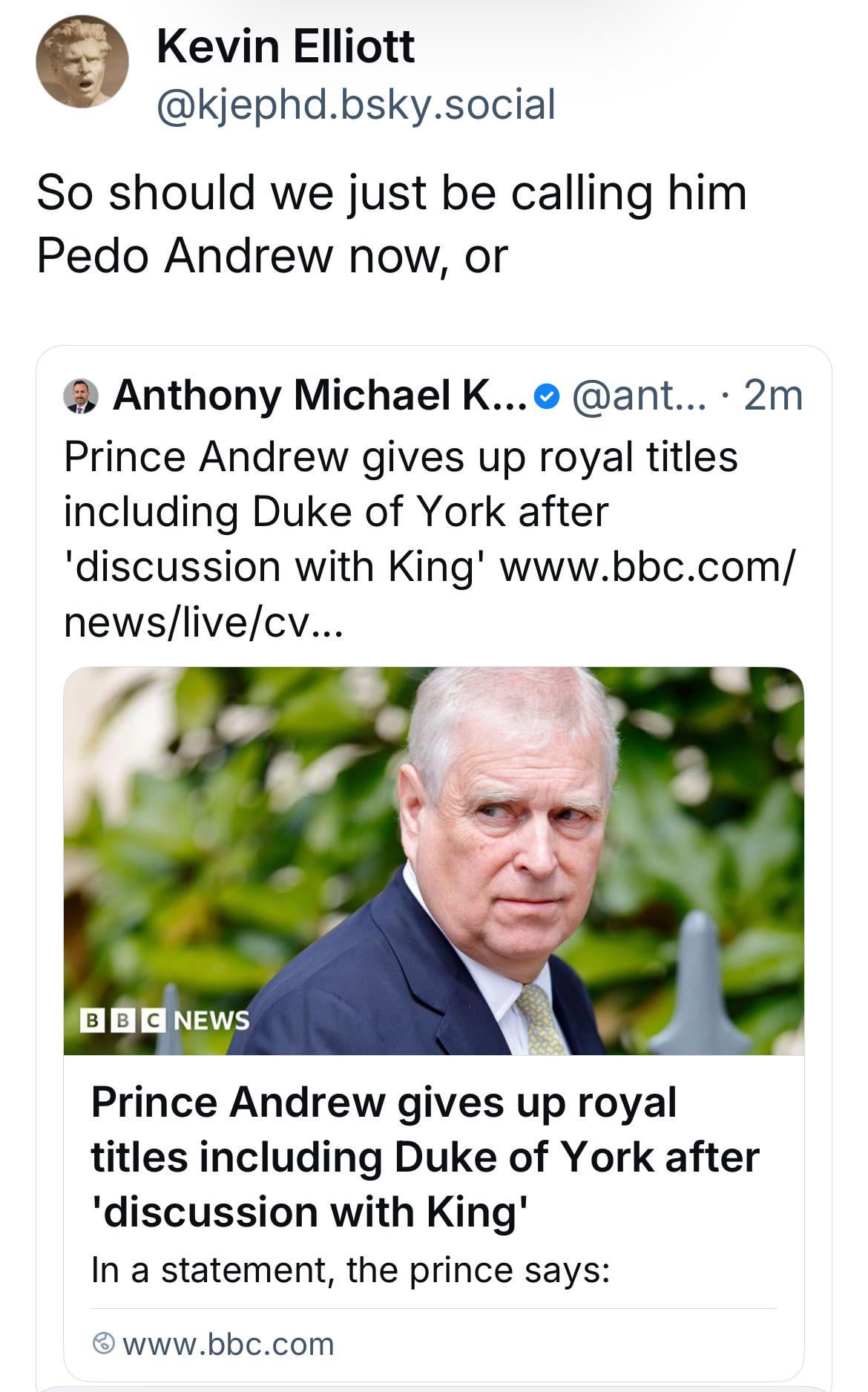Click the truncated @ant... handle
Image resolution: width=868 pixels, height=1392 pixels.
[639, 395]
